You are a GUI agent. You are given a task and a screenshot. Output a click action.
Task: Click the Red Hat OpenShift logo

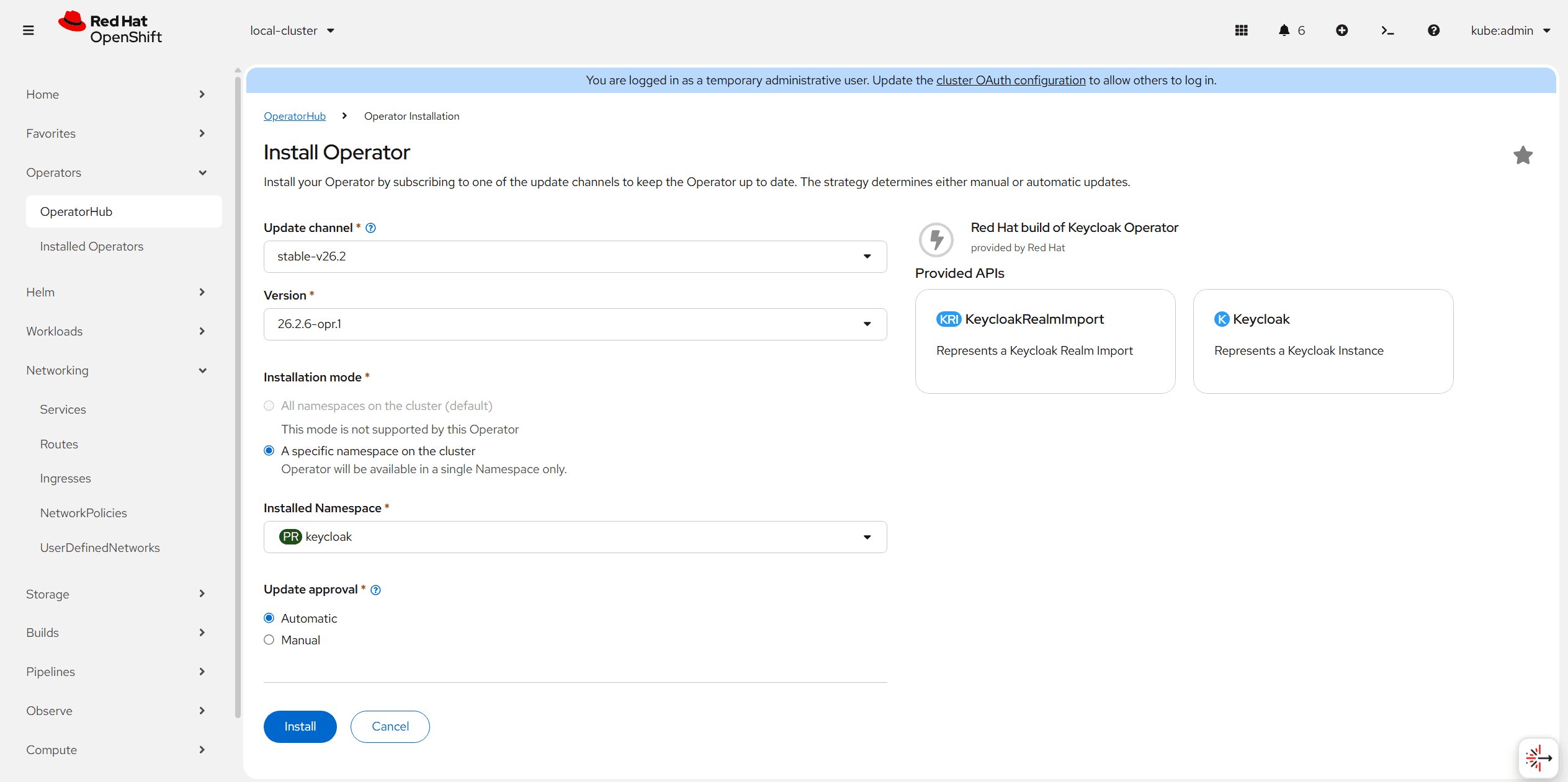click(x=110, y=29)
